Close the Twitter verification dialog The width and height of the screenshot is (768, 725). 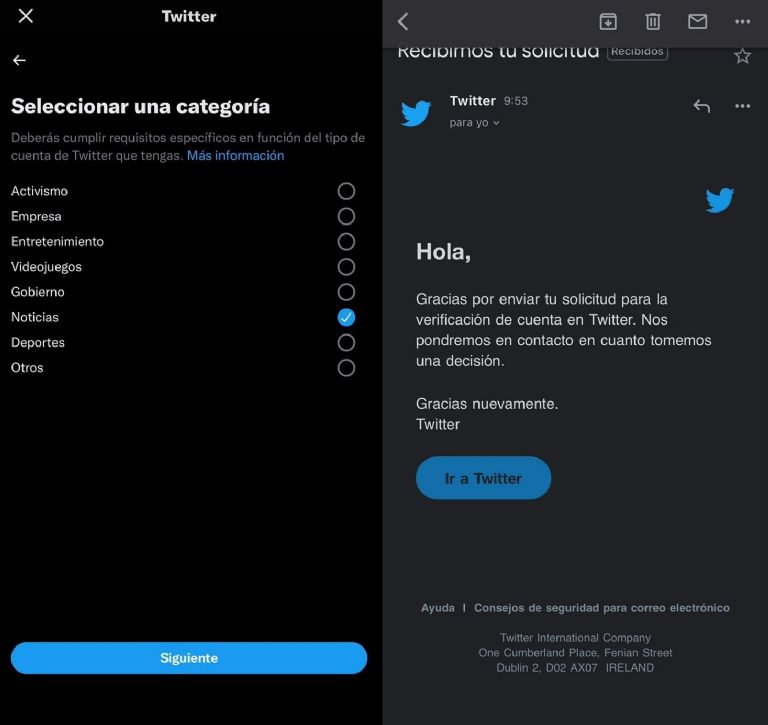tap(25, 16)
